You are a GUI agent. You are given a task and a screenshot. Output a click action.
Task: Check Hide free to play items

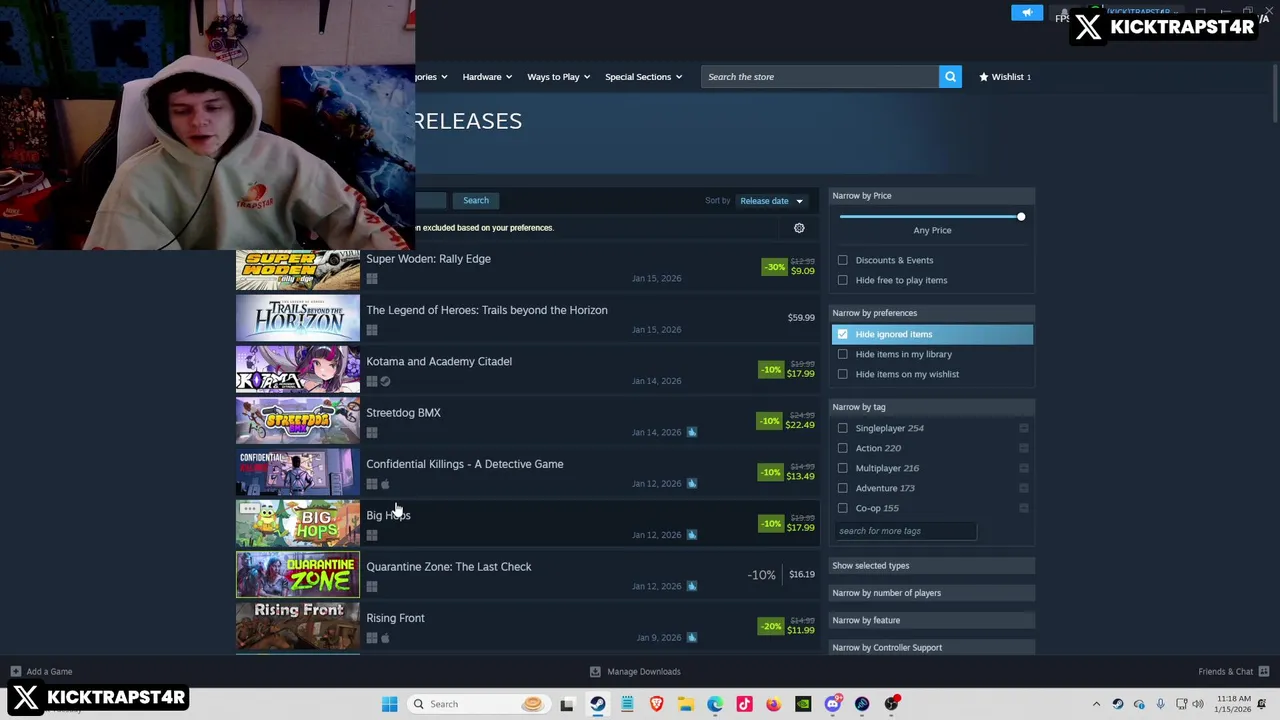(842, 280)
